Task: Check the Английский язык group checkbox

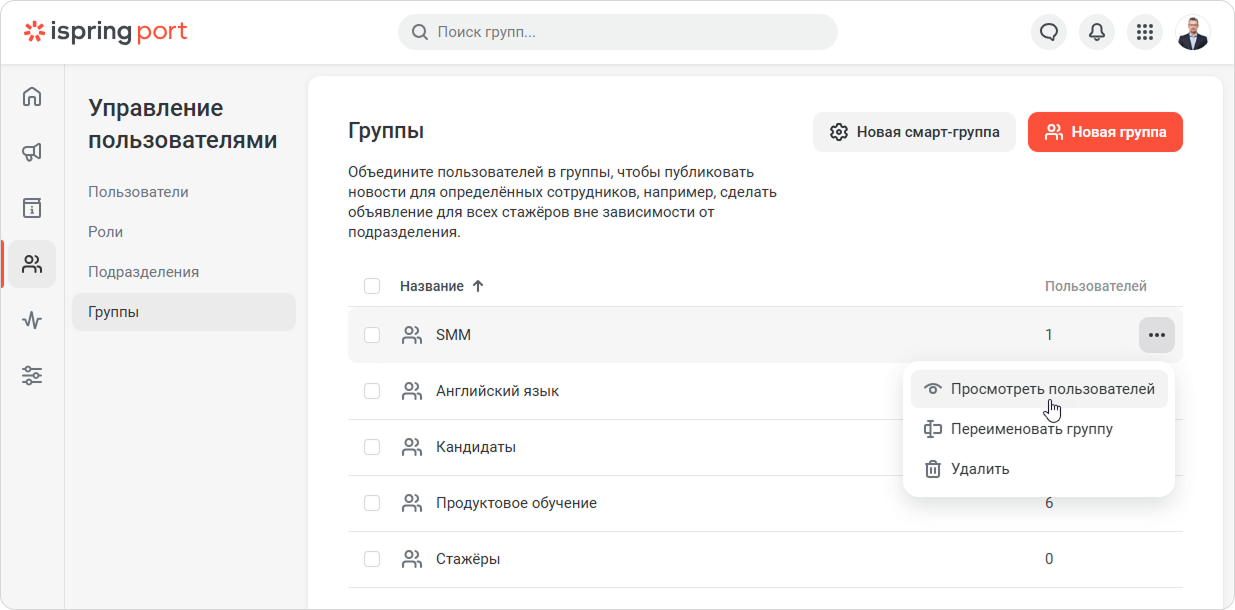Action: (x=372, y=391)
